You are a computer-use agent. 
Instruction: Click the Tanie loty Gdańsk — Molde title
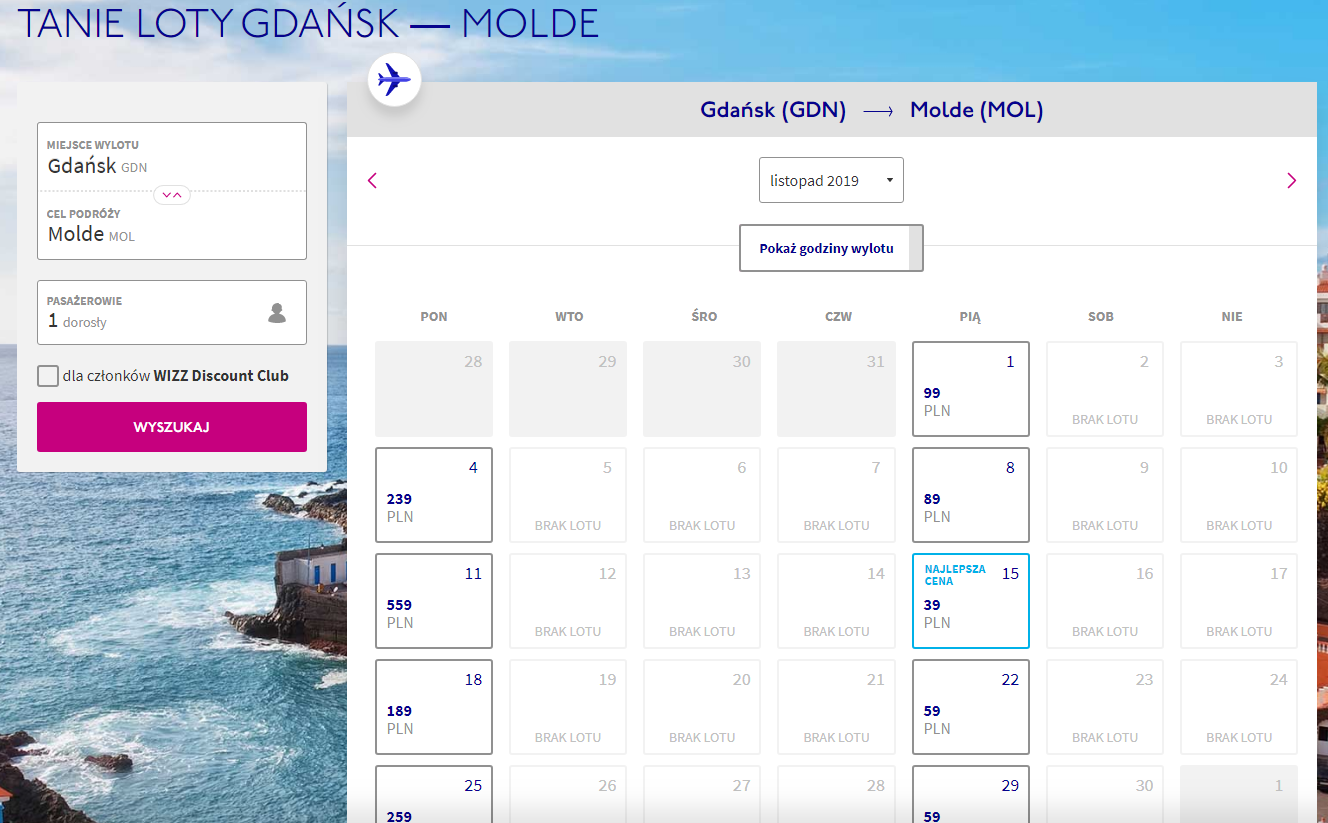(308, 23)
